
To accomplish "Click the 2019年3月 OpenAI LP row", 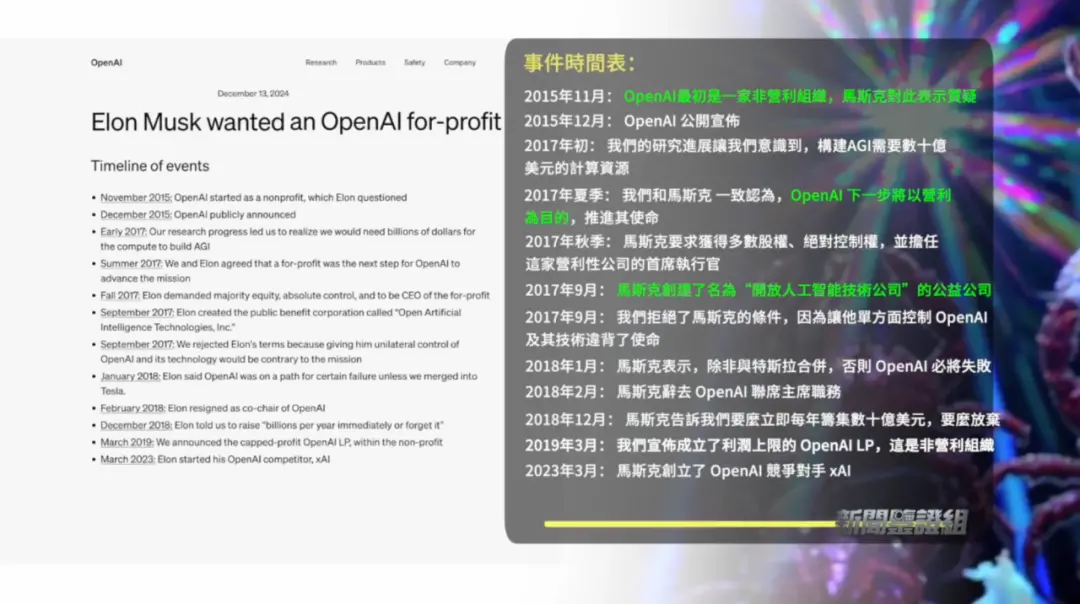I will 759,446.
